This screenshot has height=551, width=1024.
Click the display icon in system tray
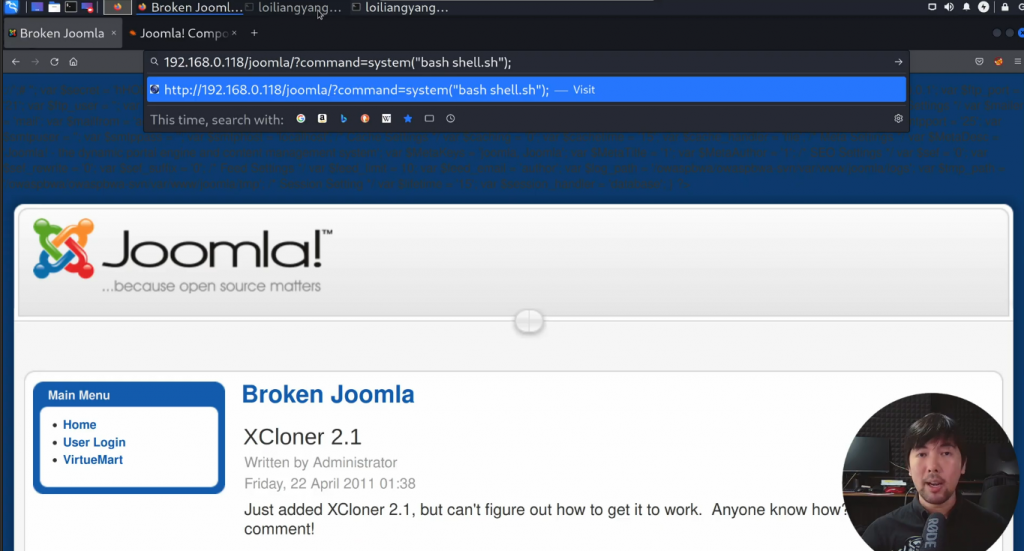(x=932, y=7)
